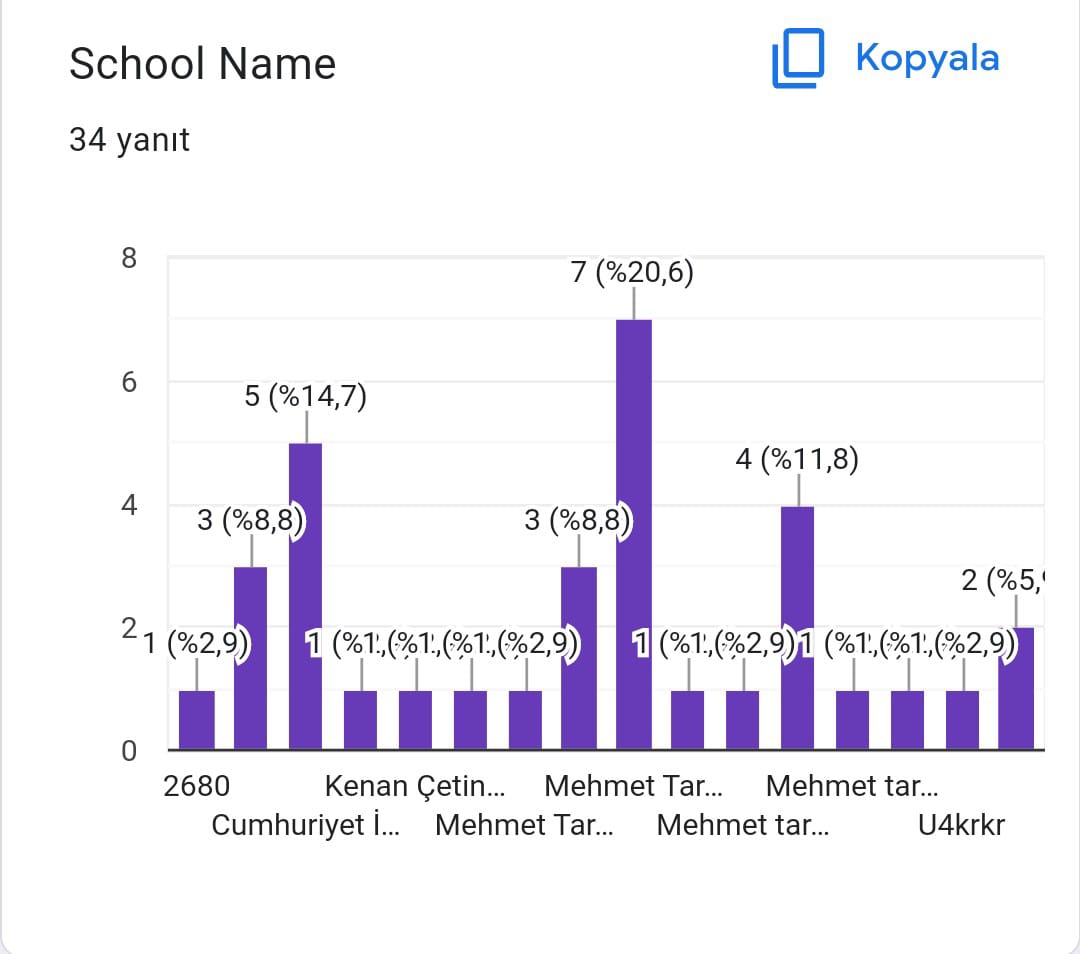The image size is (1080, 954).
Task: Click the 7 (%20,6) data label
Action: coord(632,272)
